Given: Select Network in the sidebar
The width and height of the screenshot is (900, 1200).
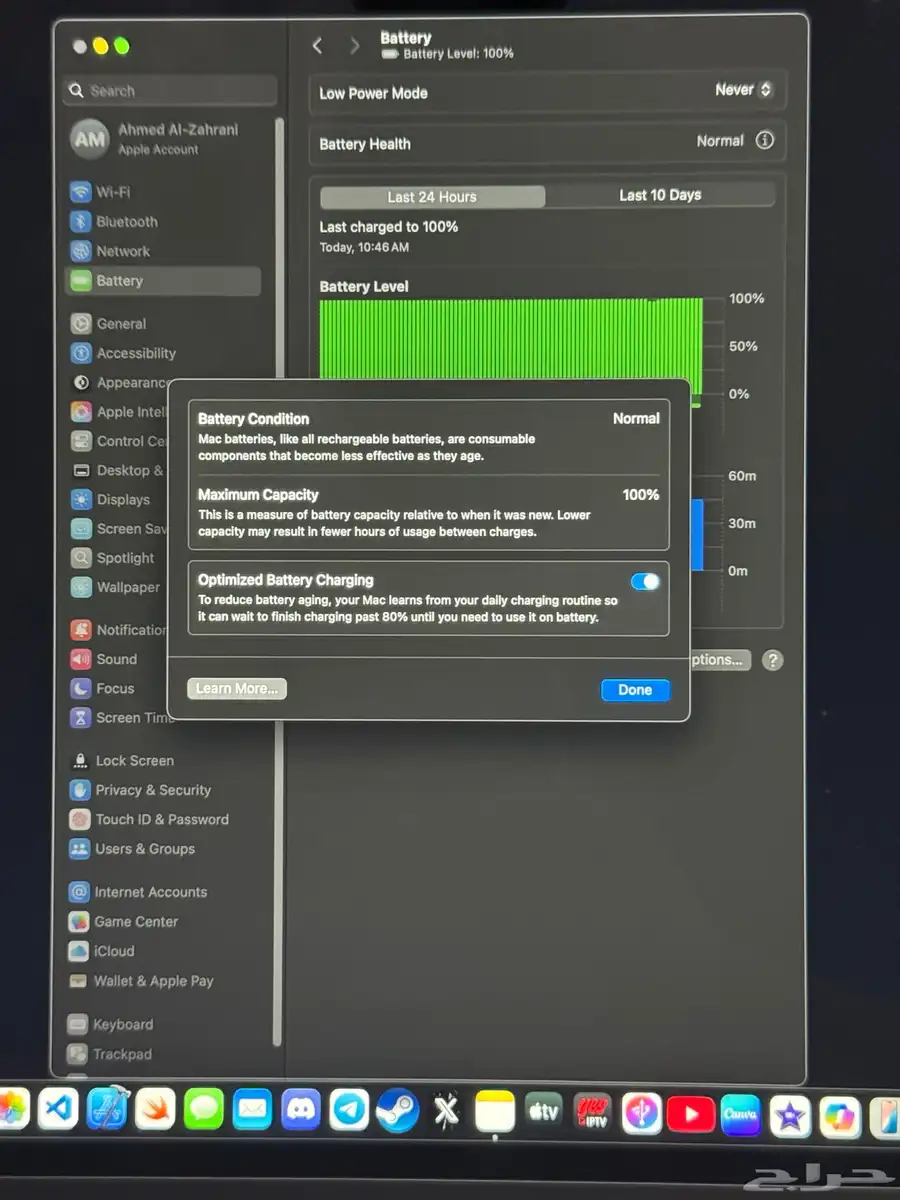Looking at the screenshot, I should pyautogui.click(x=110, y=251).
